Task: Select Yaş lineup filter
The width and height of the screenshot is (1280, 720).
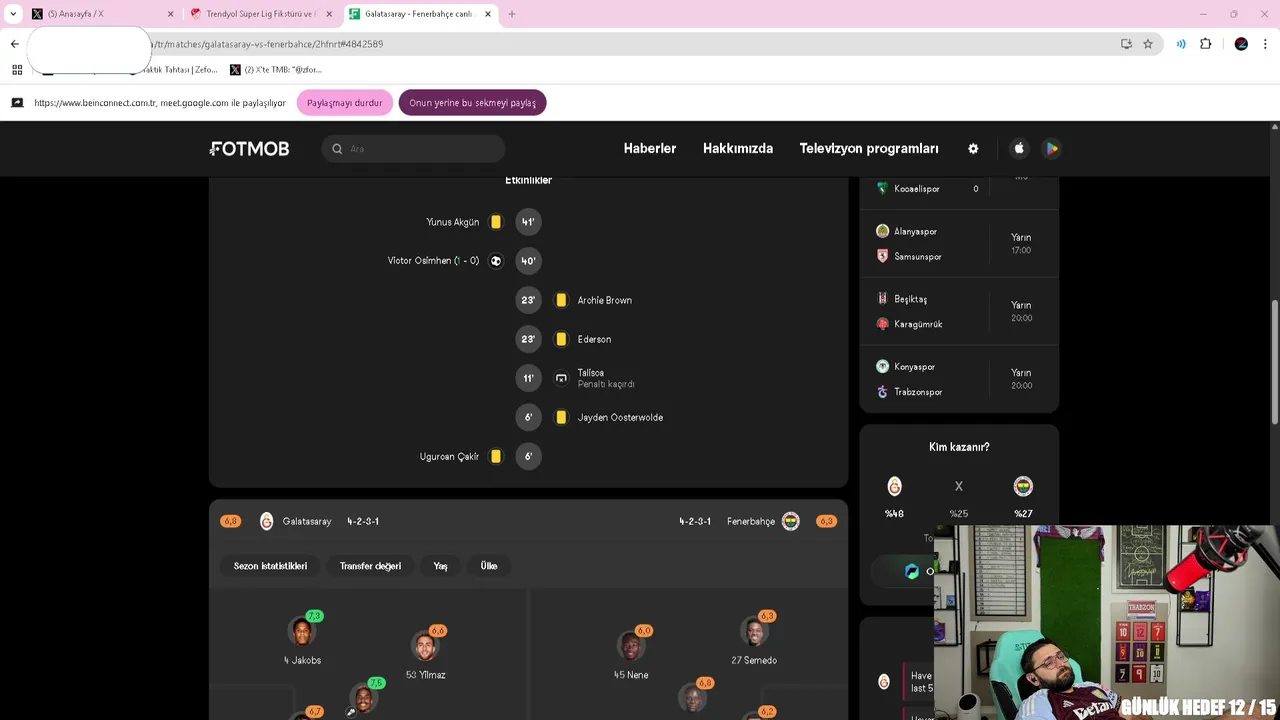Action: tap(440, 566)
